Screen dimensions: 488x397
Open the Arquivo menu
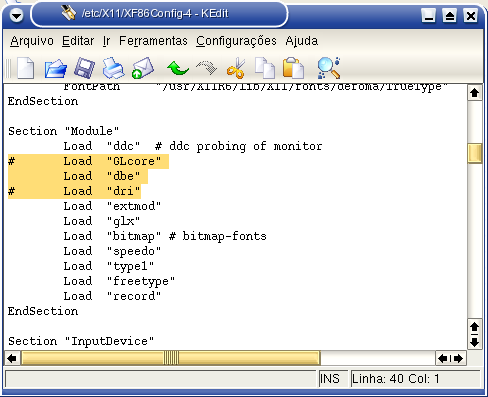pos(32,41)
